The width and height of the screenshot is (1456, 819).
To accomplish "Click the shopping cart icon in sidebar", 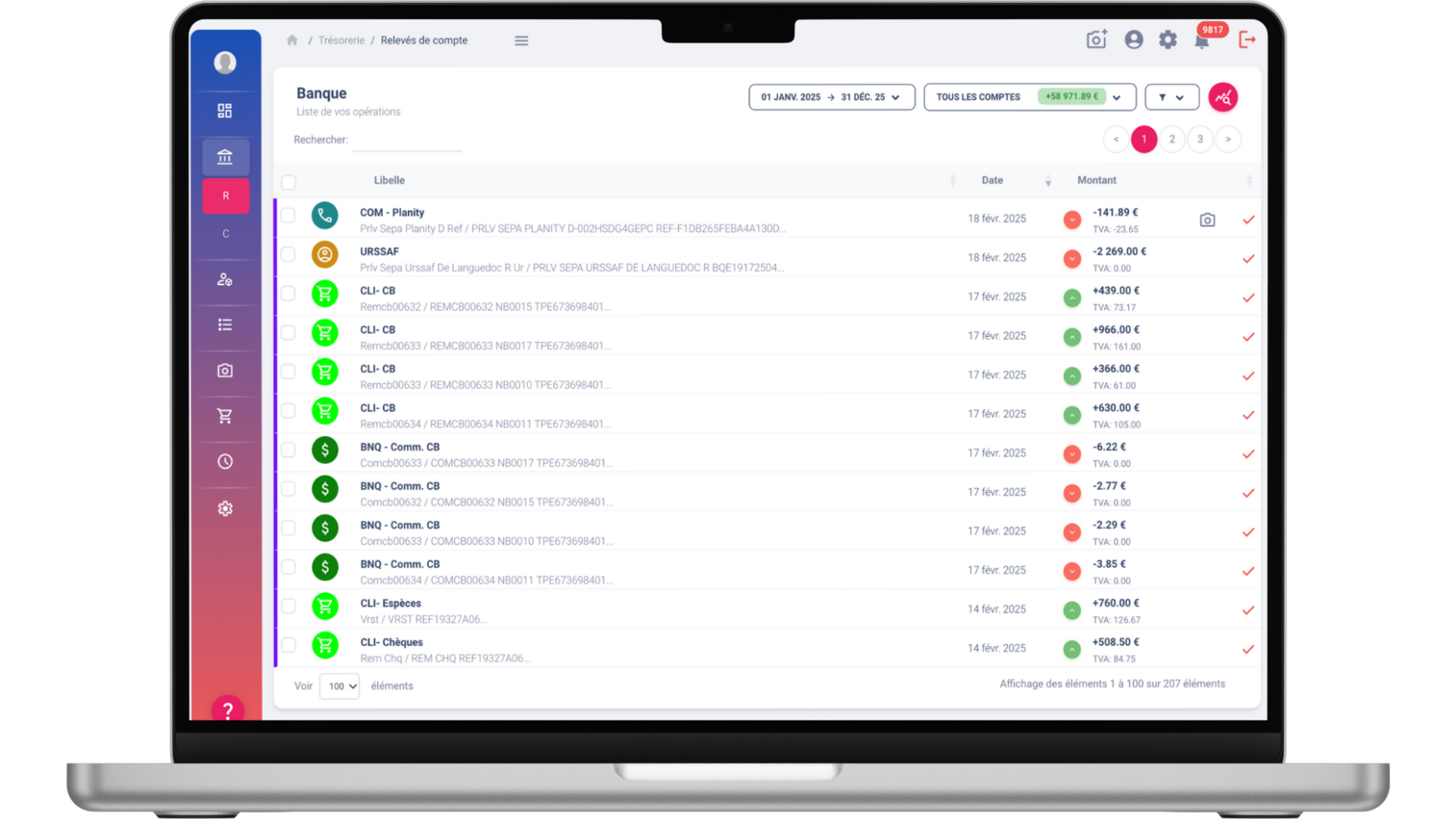I will [225, 416].
